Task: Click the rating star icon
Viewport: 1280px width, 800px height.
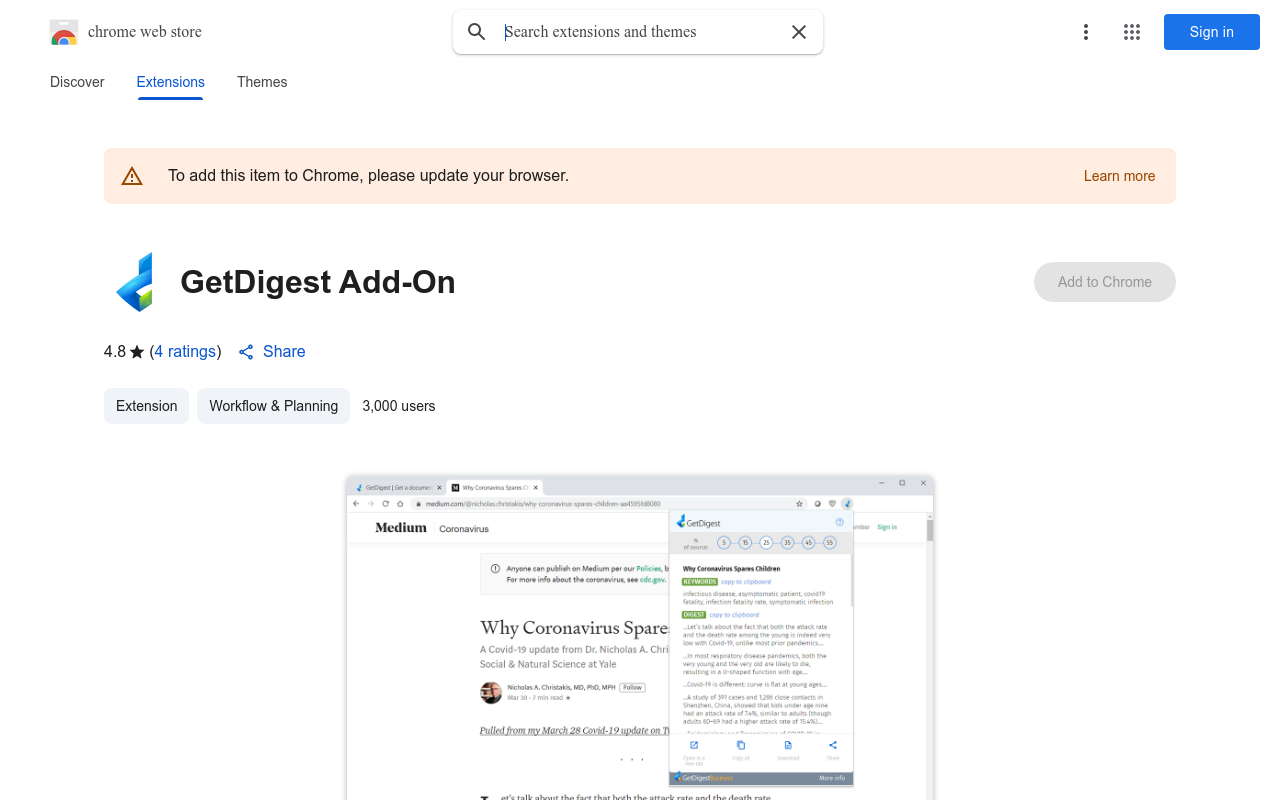Action: (x=137, y=352)
